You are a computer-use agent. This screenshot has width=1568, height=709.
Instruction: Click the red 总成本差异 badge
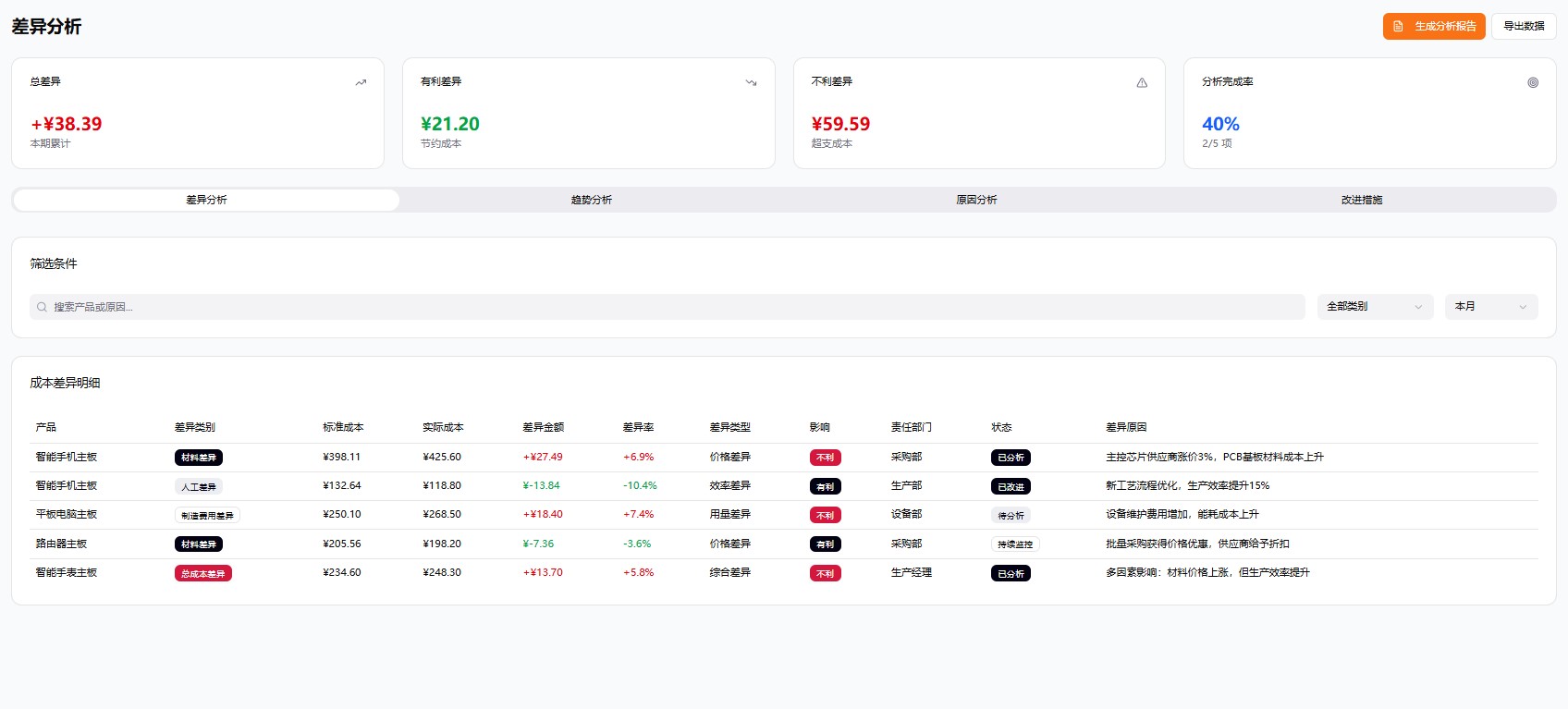(x=202, y=574)
